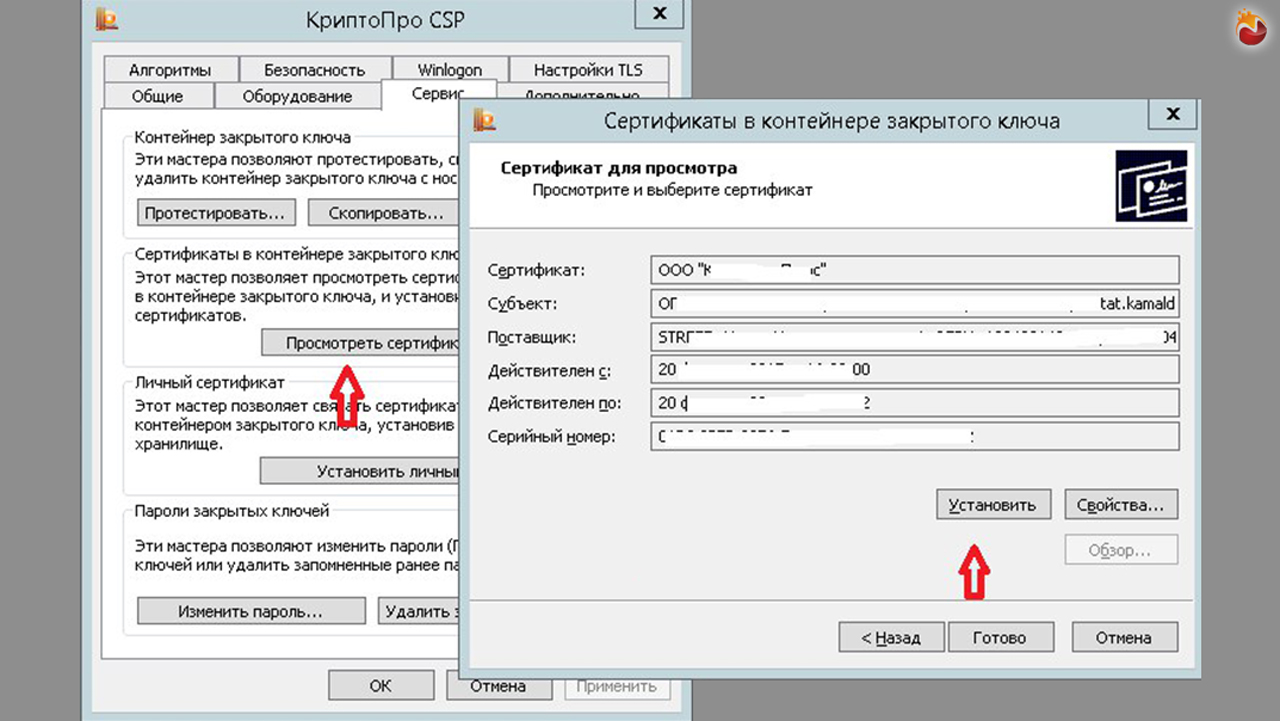Click the КриптоПро CSP title bar icon
This screenshot has height=721, width=1280.
107,19
